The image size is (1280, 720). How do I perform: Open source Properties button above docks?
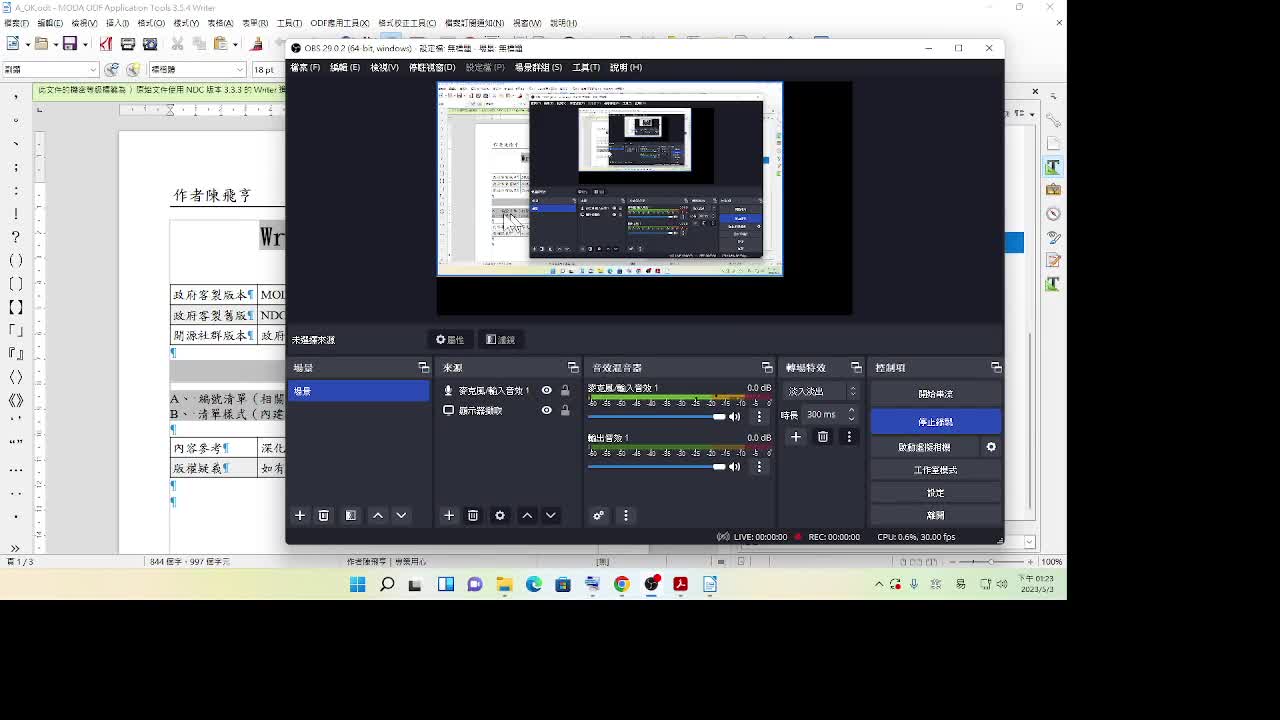point(450,339)
